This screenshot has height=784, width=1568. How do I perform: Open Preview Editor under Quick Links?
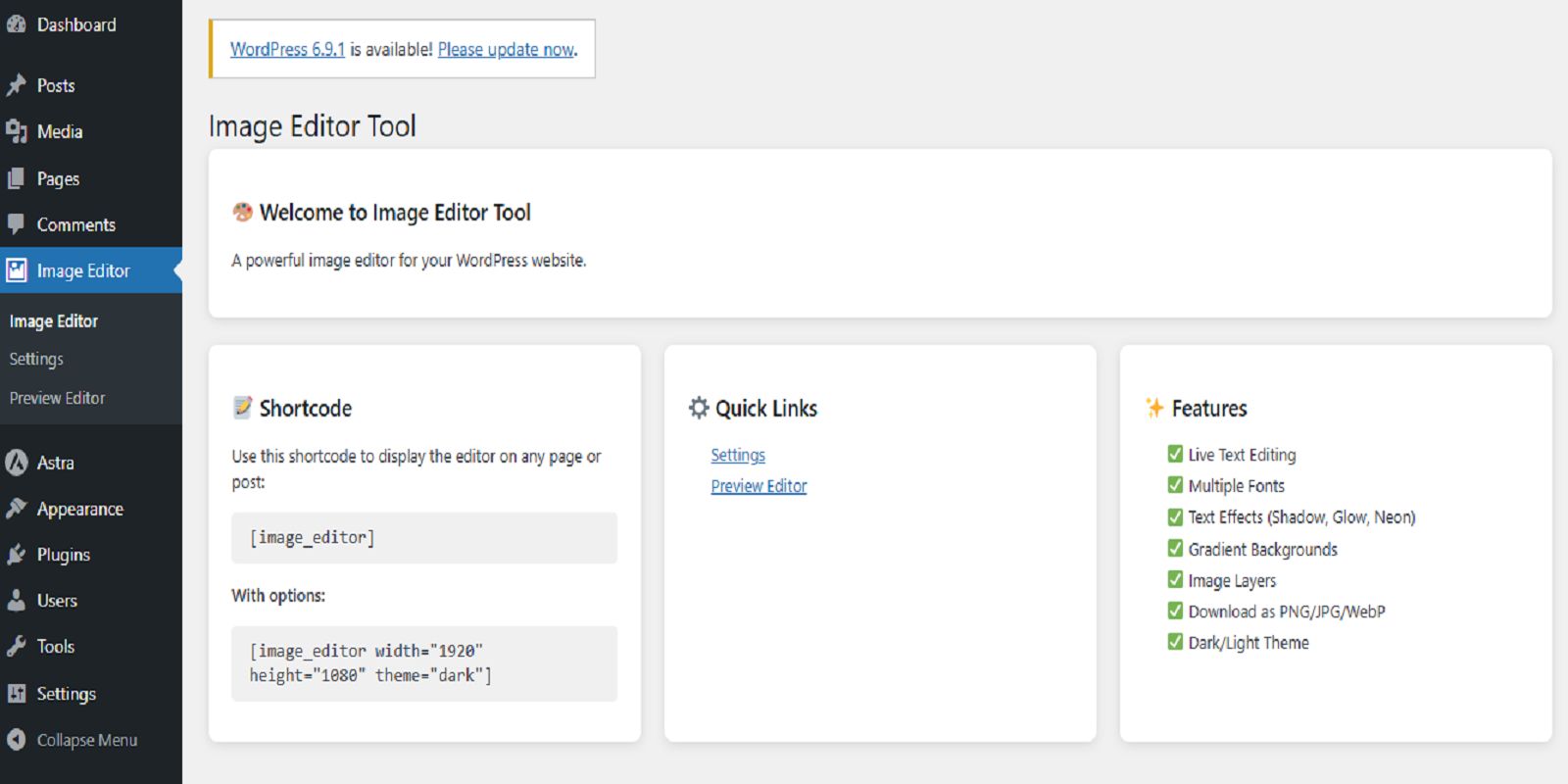tap(759, 486)
